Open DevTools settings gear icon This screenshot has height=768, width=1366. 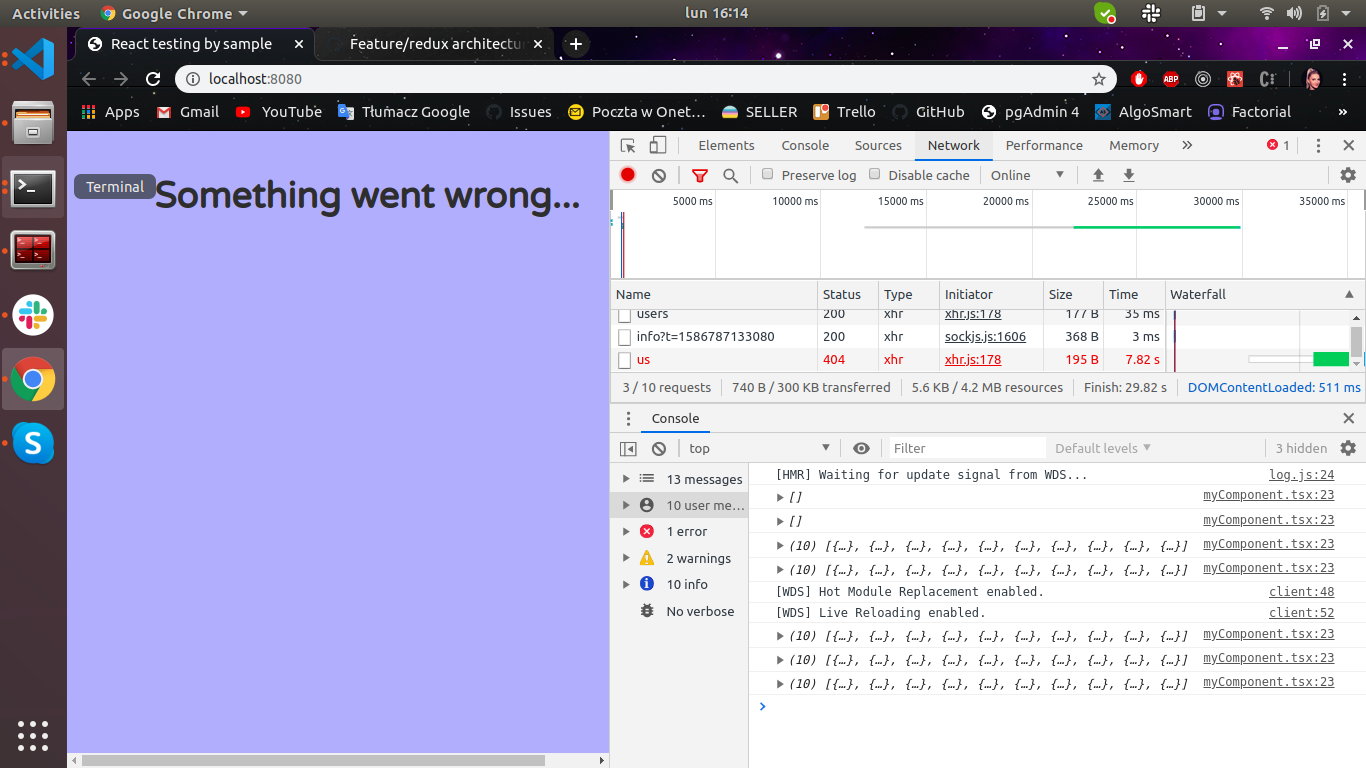pyautogui.click(x=1347, y=175)
